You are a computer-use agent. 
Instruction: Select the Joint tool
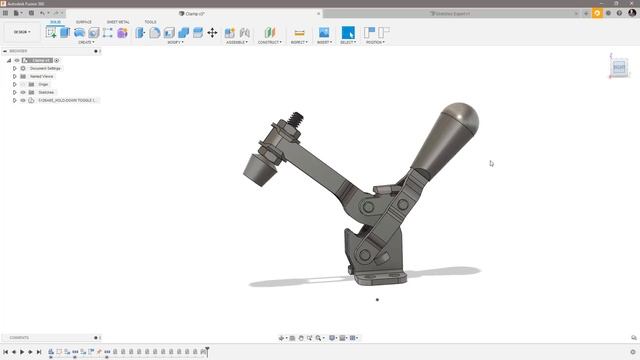[x=245, y=33]
